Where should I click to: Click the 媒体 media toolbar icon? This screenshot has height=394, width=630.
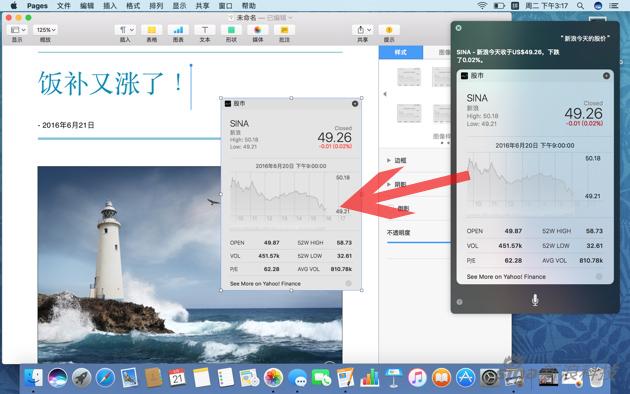258,30
